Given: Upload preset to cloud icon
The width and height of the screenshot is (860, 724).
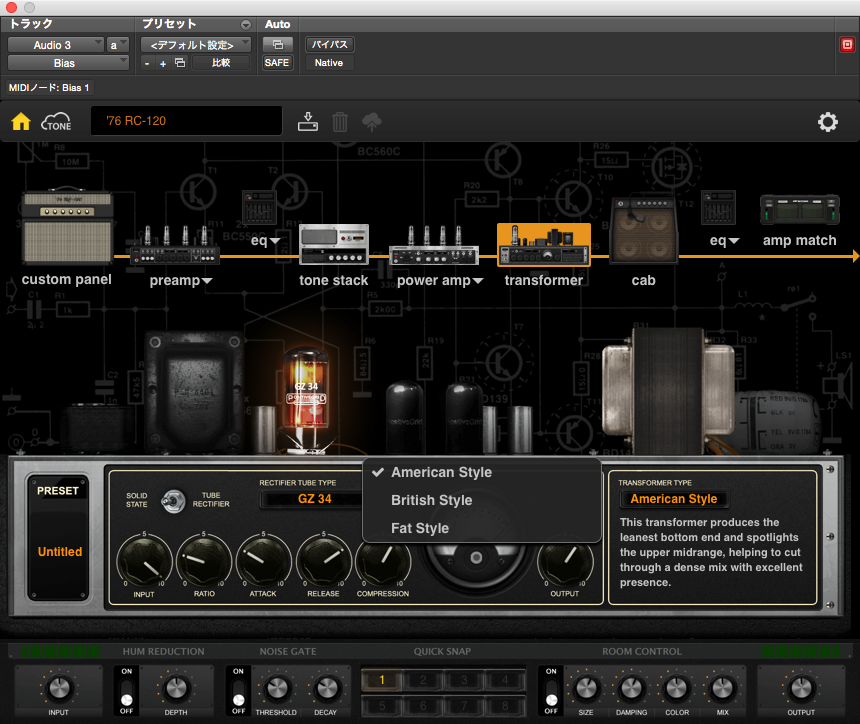Looking at the screenshot, I should pos(372,121).
